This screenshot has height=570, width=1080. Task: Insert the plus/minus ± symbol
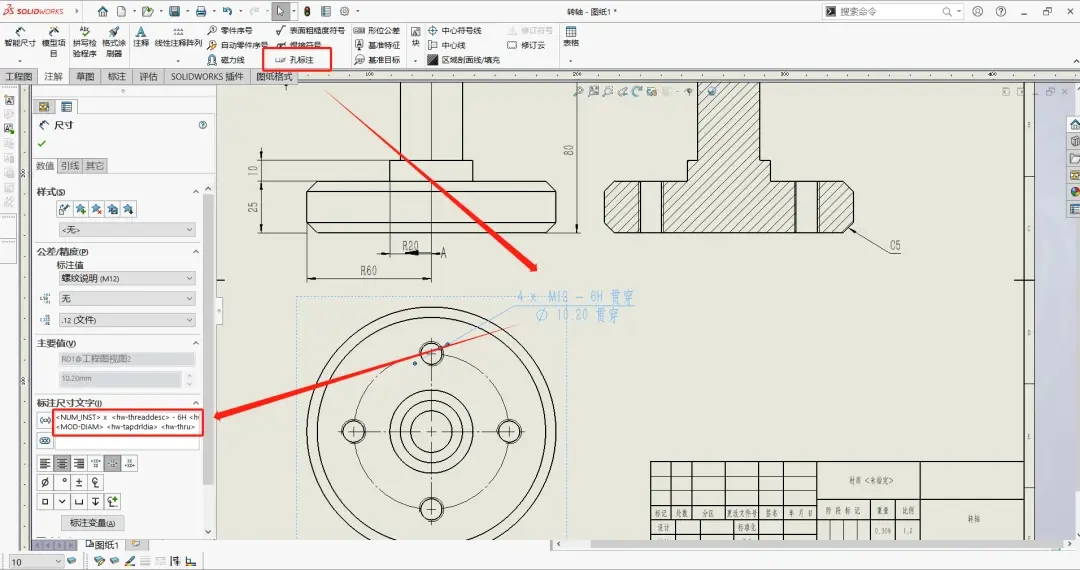pos(79,482)
